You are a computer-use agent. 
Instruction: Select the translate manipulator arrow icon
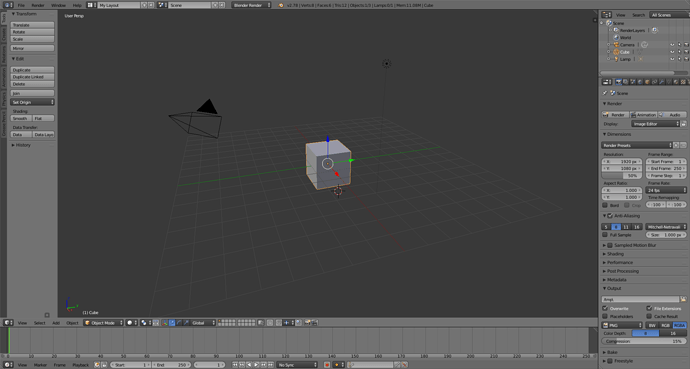(x=172, y=322)
